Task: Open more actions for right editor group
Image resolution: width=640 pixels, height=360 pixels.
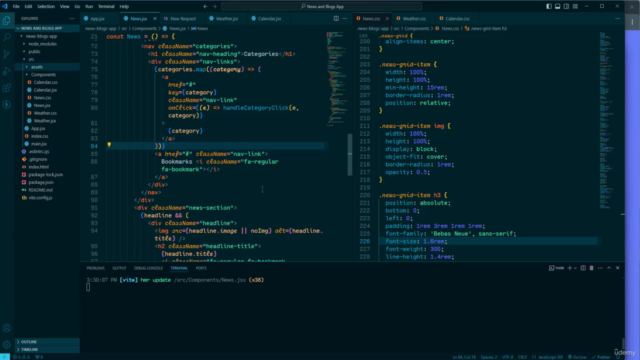Action: click(618, 18)
